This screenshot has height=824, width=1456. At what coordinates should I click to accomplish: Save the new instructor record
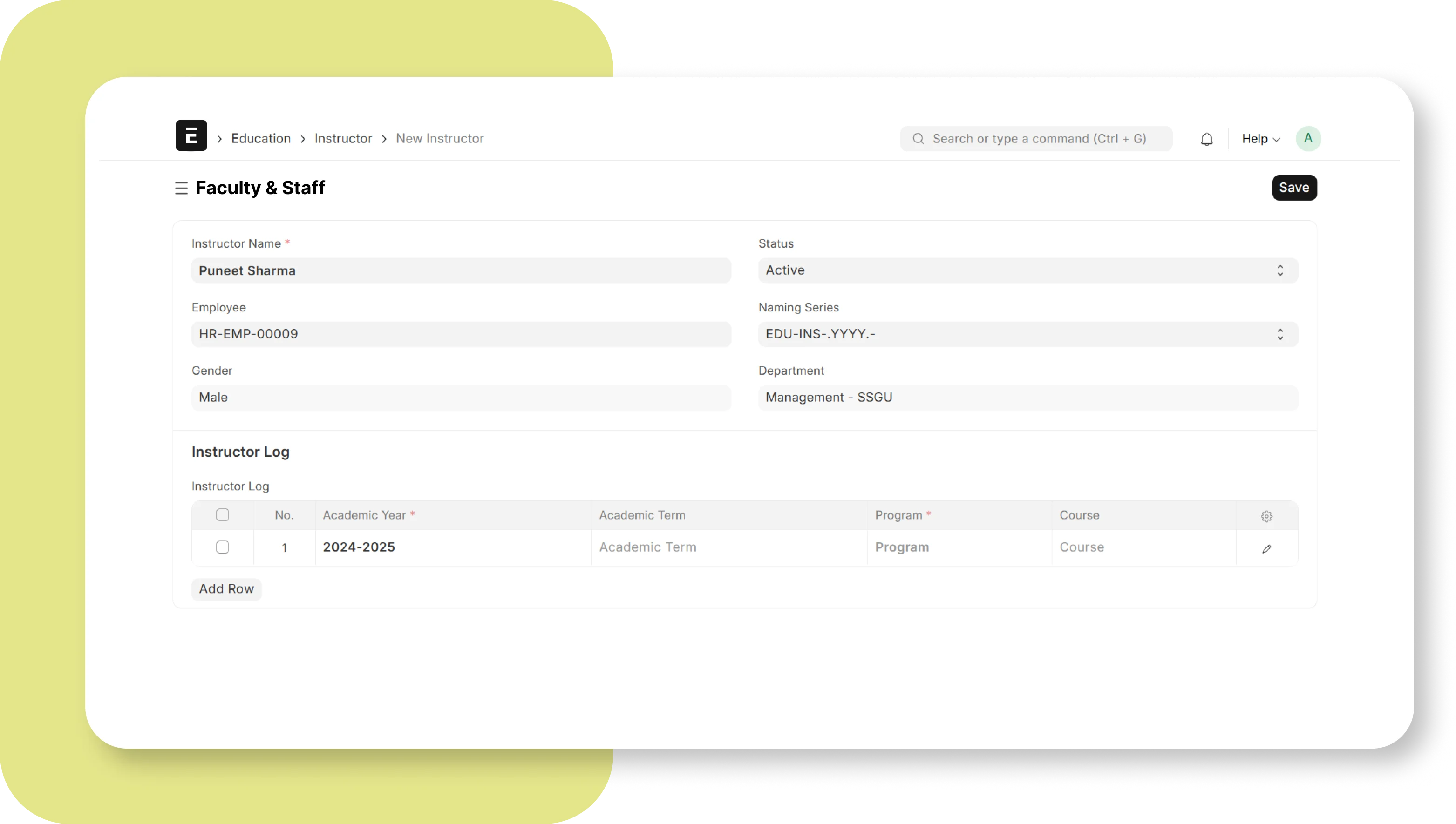1294,187
